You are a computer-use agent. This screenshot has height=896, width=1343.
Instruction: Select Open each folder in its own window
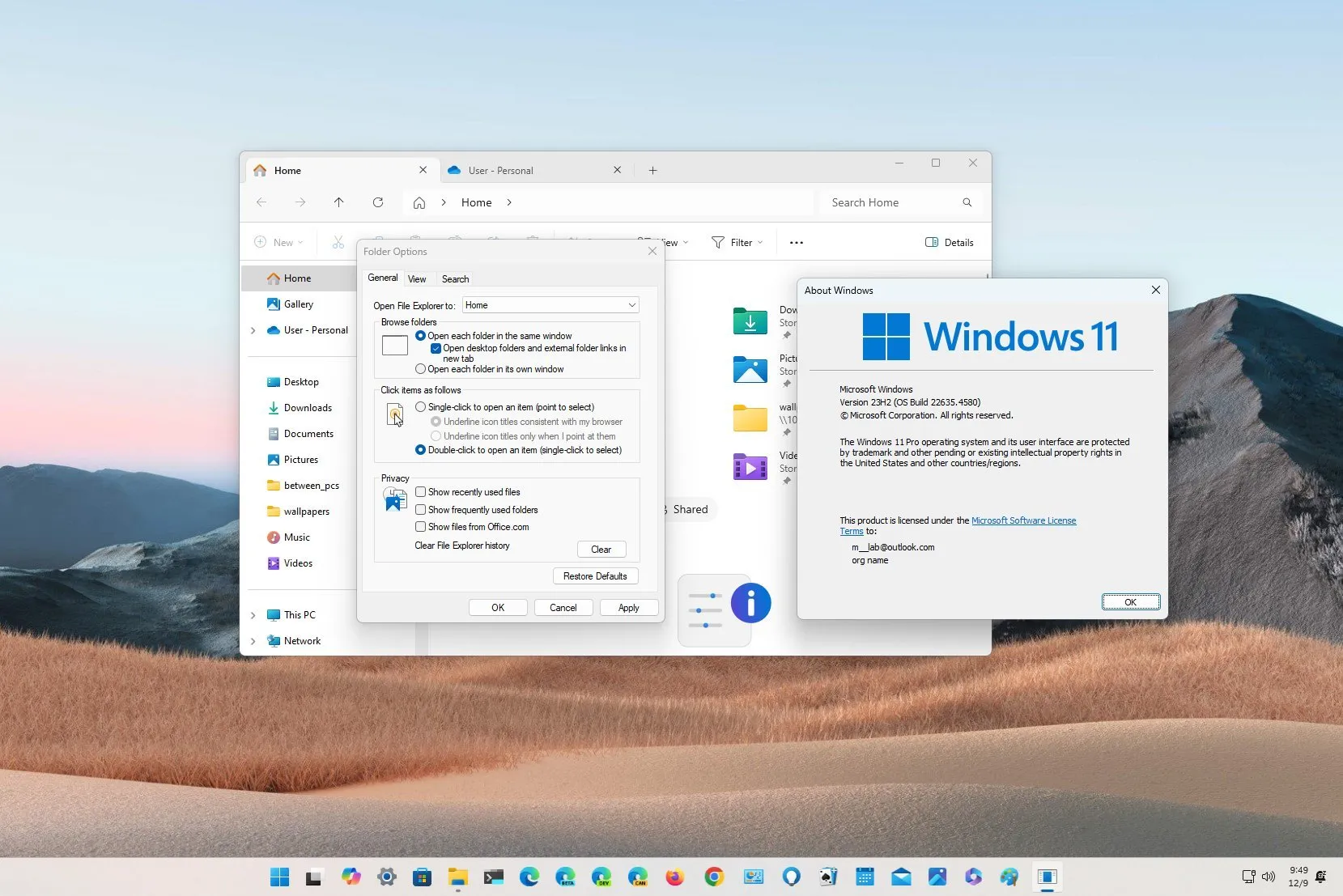click(x=420, y=369)
